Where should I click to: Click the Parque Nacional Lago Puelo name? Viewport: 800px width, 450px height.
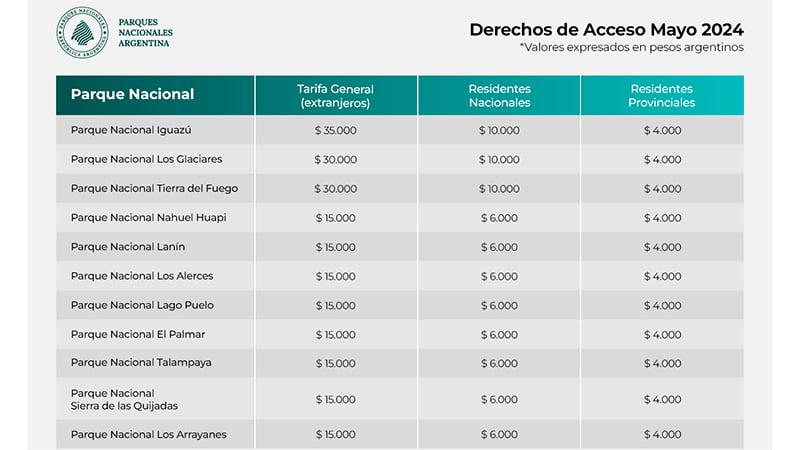142,304
